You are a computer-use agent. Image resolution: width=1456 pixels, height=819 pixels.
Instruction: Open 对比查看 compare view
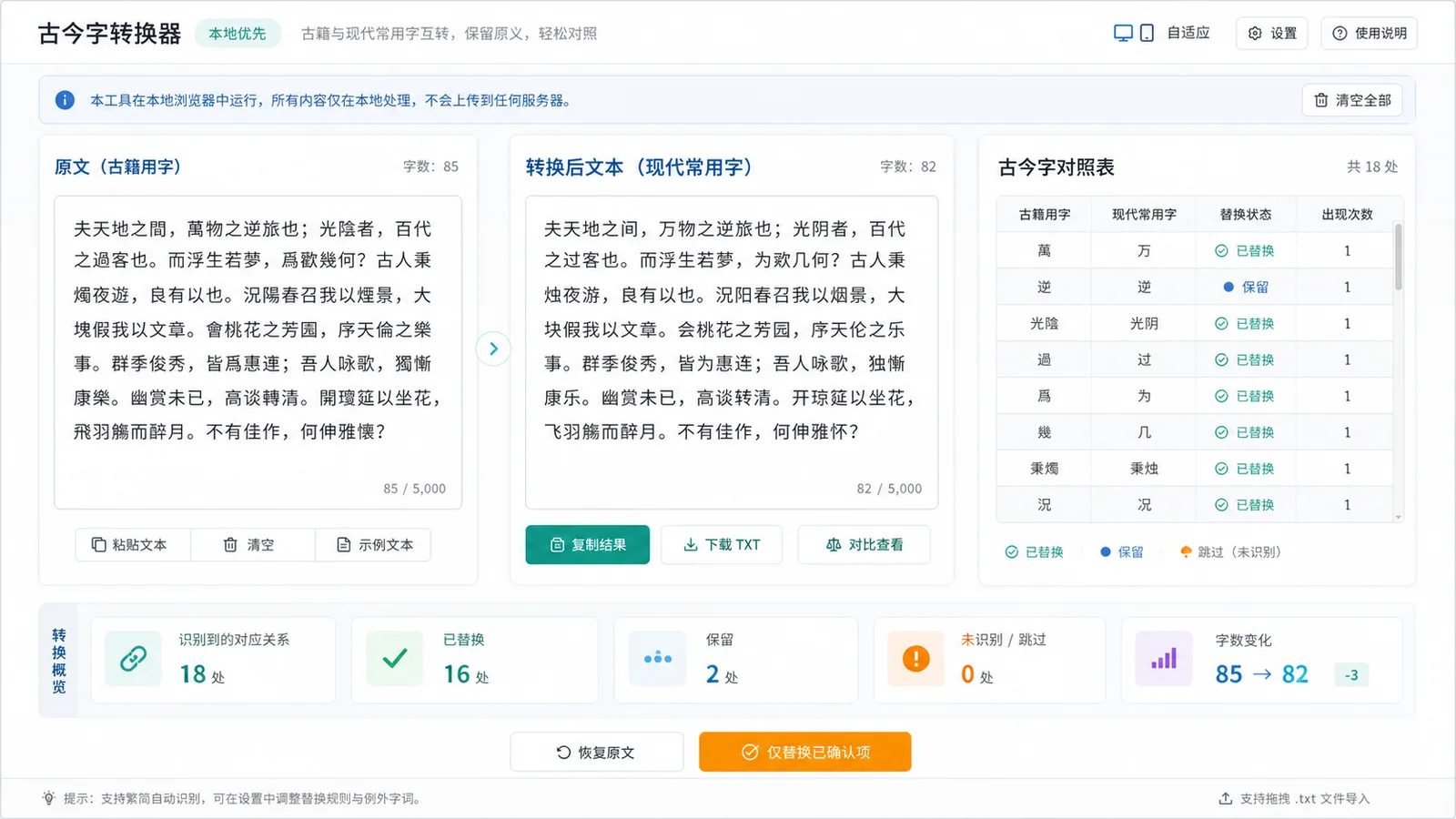(x=864, y=544)
